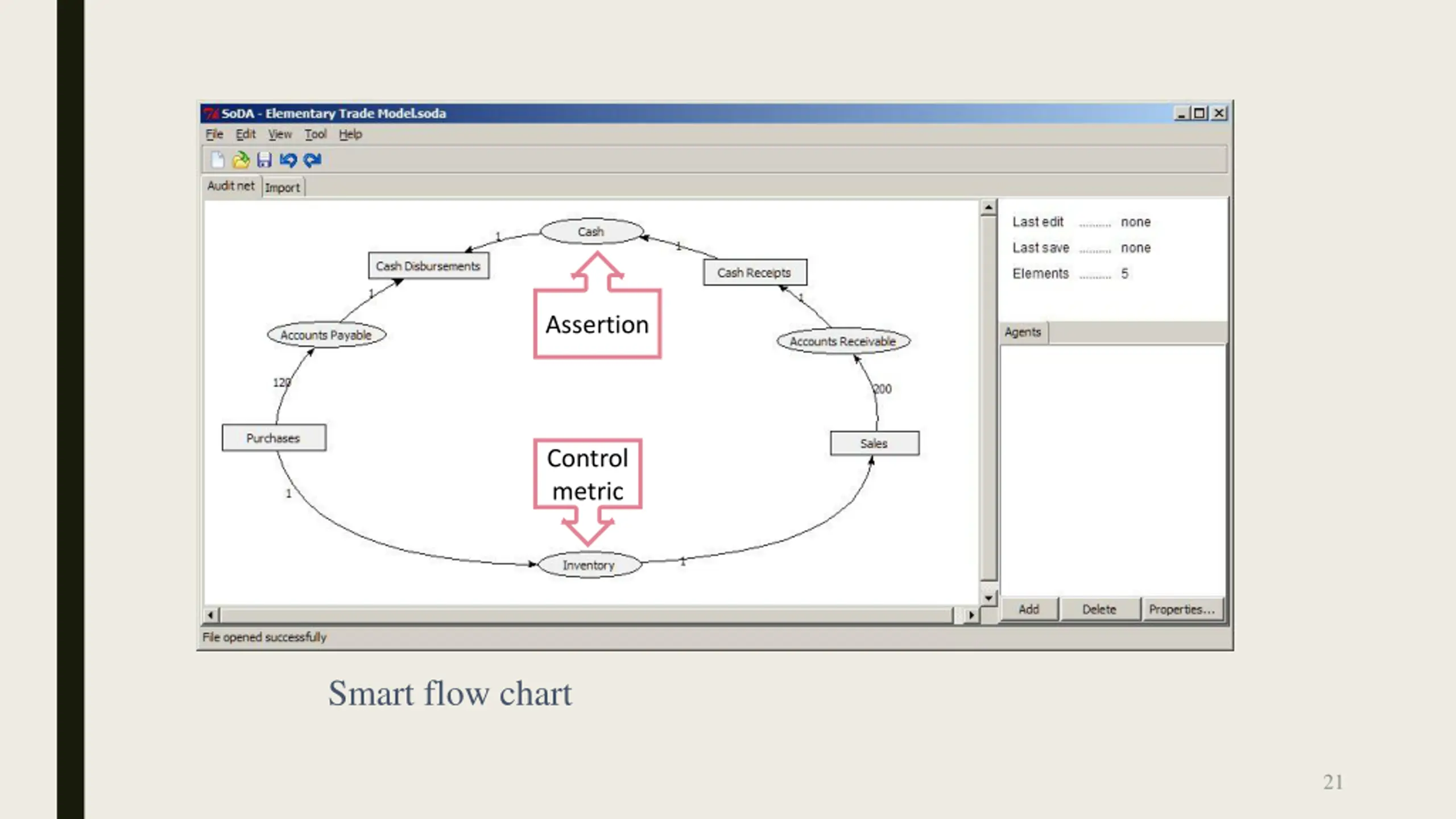
Task: Click the horizontal scrollbar right arrow
Action: click(x=971, y=615)
